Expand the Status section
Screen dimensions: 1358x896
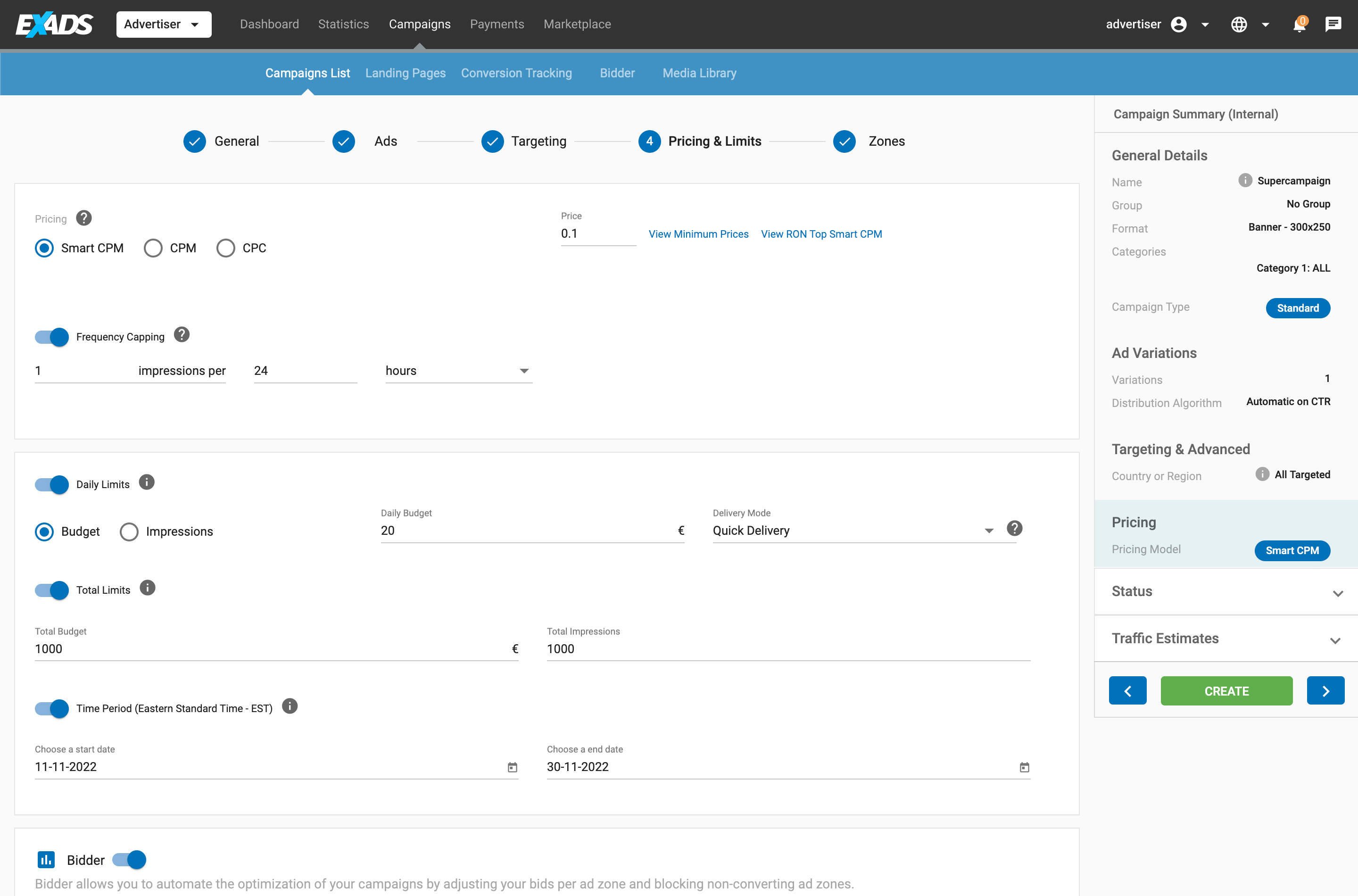coord(1226,592)
